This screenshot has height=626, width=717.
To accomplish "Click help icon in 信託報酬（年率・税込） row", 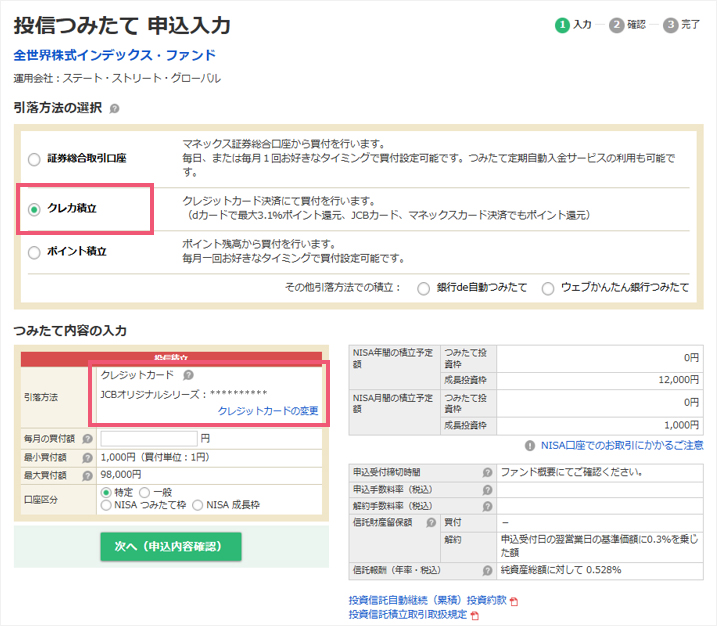I will tap(487, 571).
